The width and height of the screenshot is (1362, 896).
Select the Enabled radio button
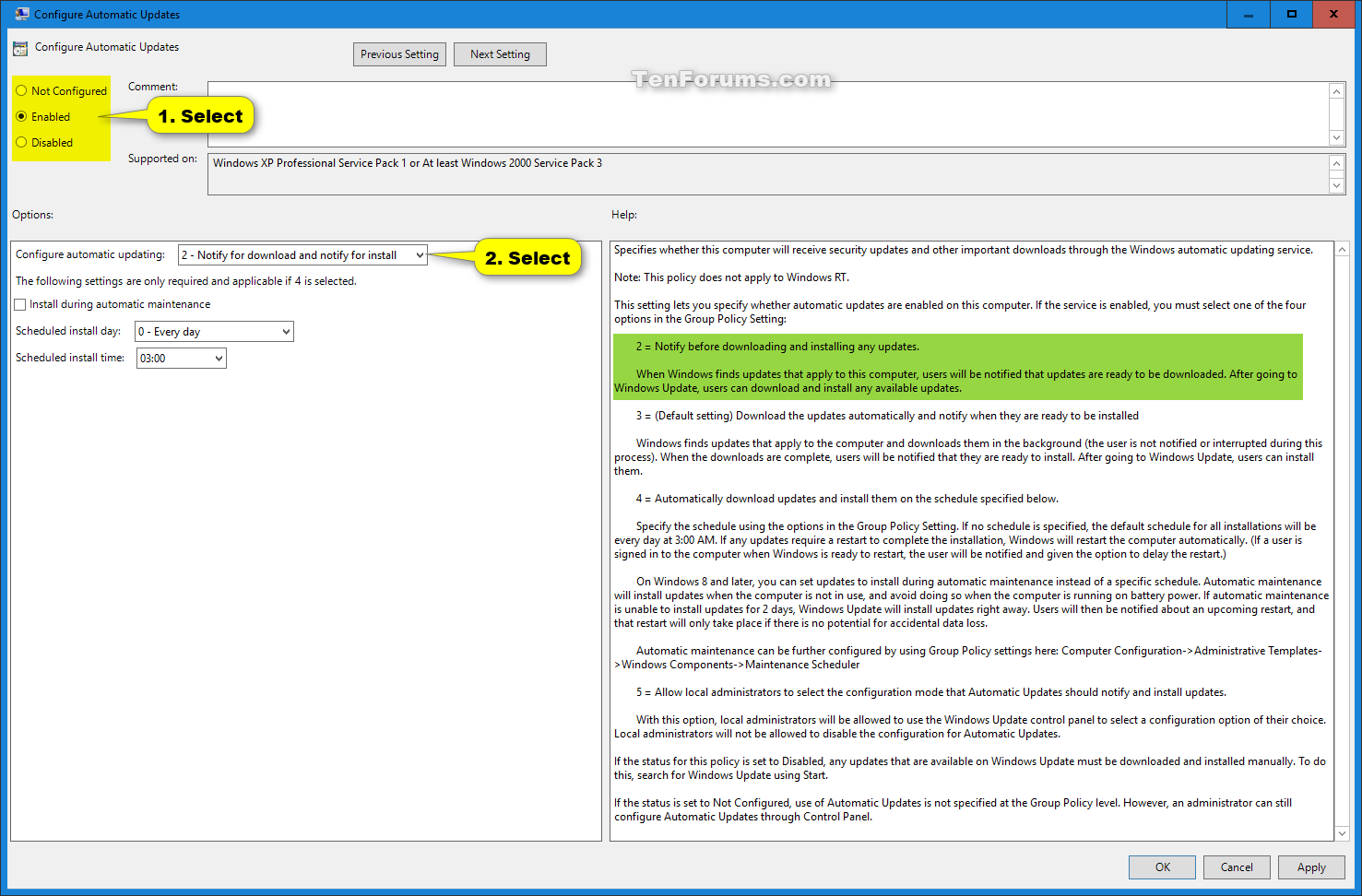pos(21,117)
